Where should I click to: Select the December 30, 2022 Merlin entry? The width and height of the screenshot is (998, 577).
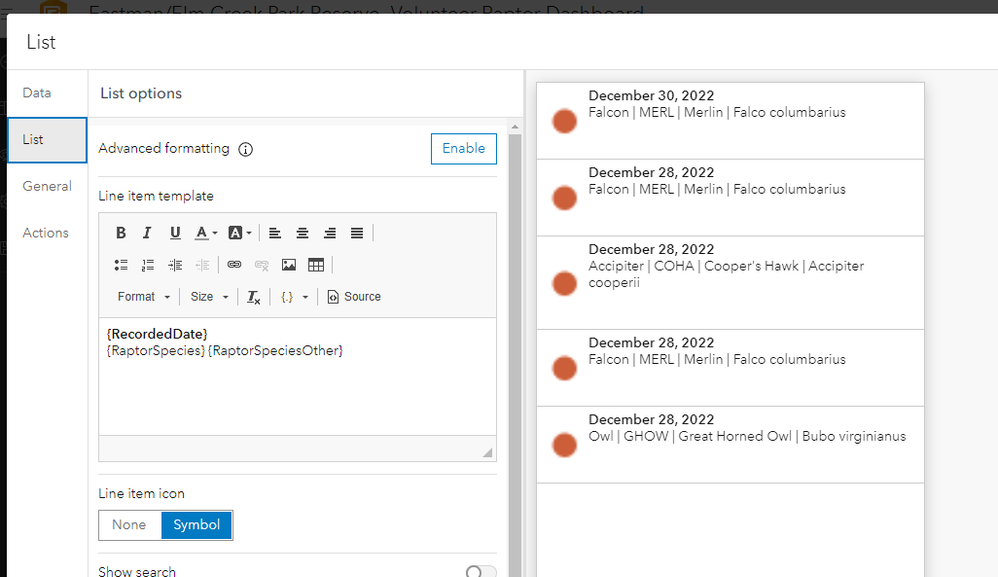[x=730, y=121]
